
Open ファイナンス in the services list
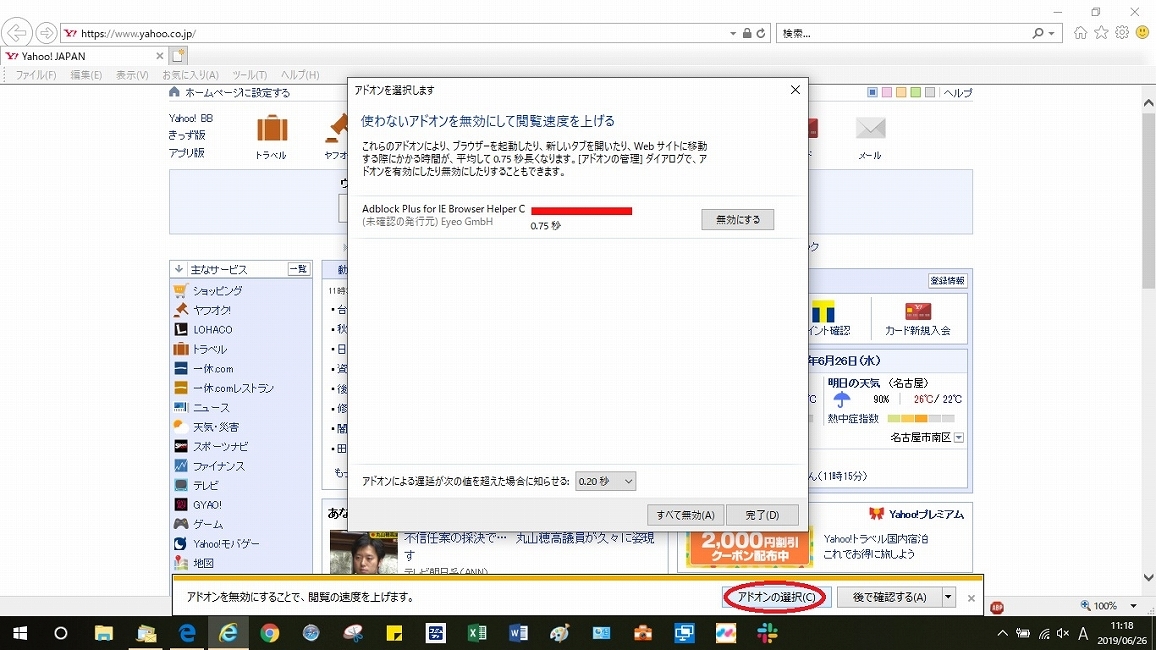pyautogui.click(x=218, y=466)
